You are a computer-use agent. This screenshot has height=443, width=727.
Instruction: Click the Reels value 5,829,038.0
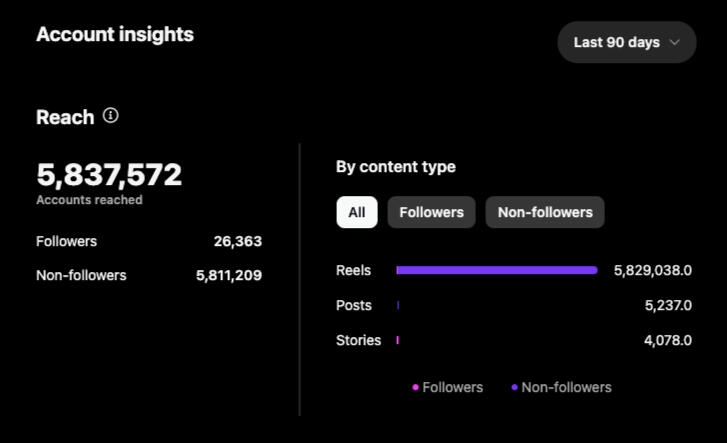pos(652,270)
